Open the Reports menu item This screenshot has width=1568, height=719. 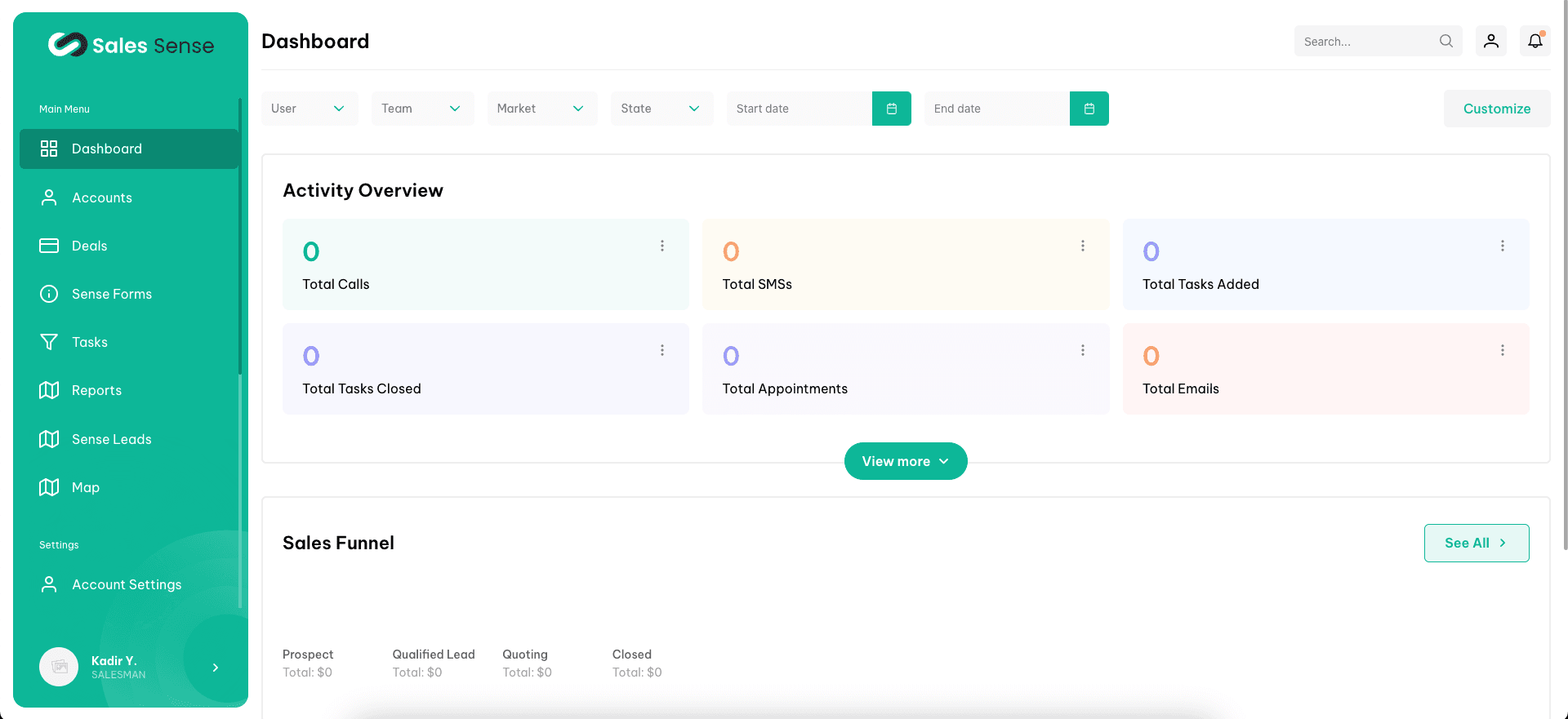click(129, 390)
